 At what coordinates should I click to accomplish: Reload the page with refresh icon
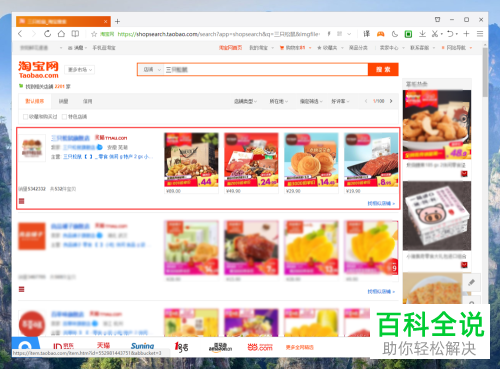(47, 34)
